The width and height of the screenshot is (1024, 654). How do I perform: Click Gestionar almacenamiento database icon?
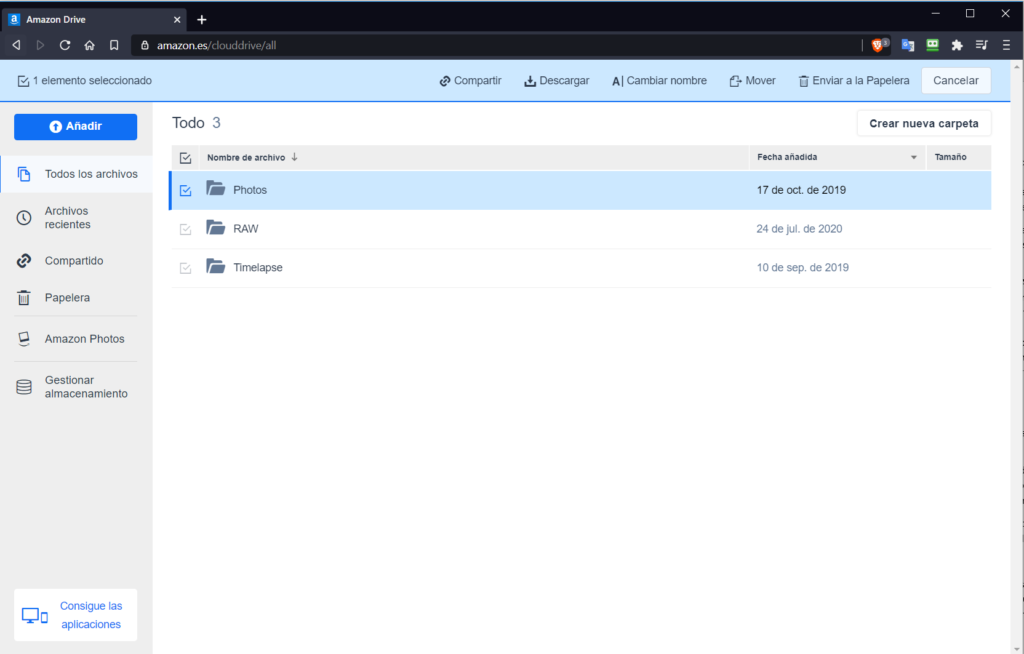point(24,387)
